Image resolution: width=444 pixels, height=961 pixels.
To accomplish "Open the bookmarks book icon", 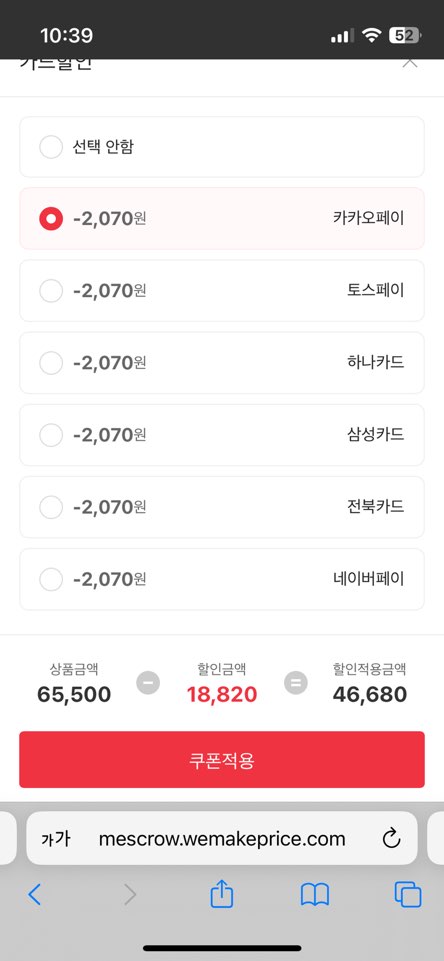I will (315, 895).
